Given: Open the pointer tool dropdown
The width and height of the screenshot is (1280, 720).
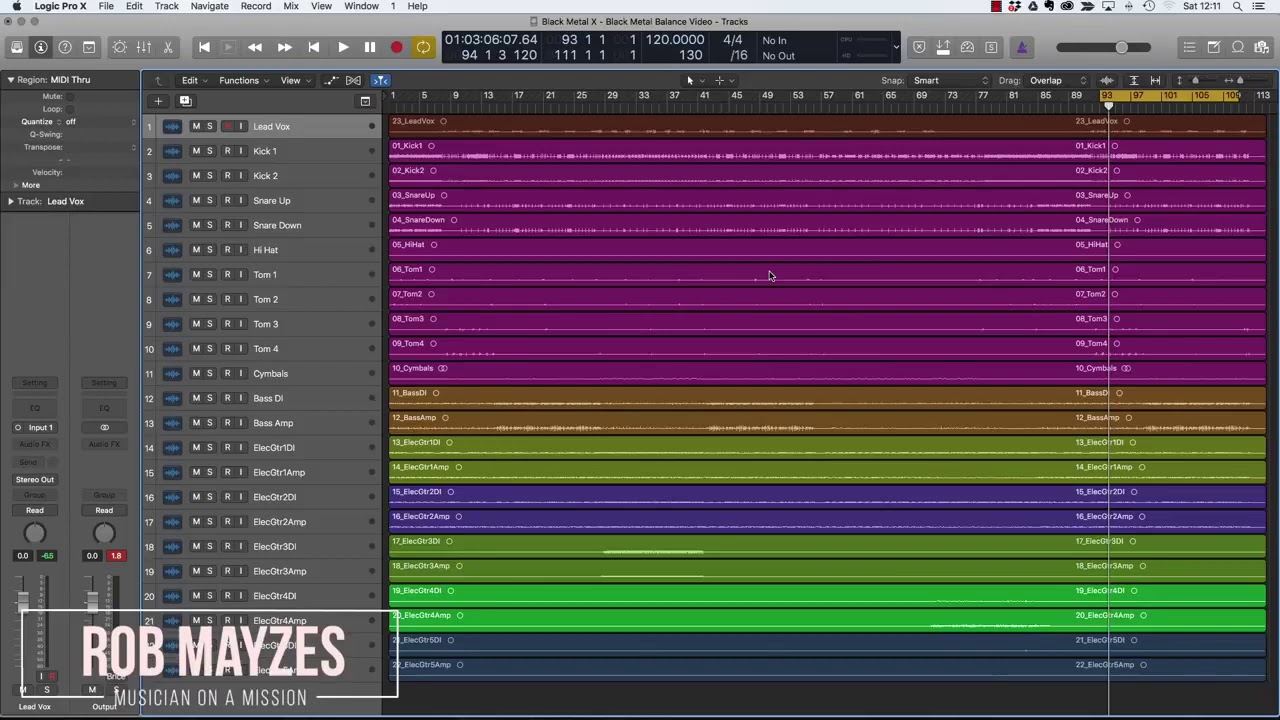Looking at the screenshot, I should pos(694,80).
